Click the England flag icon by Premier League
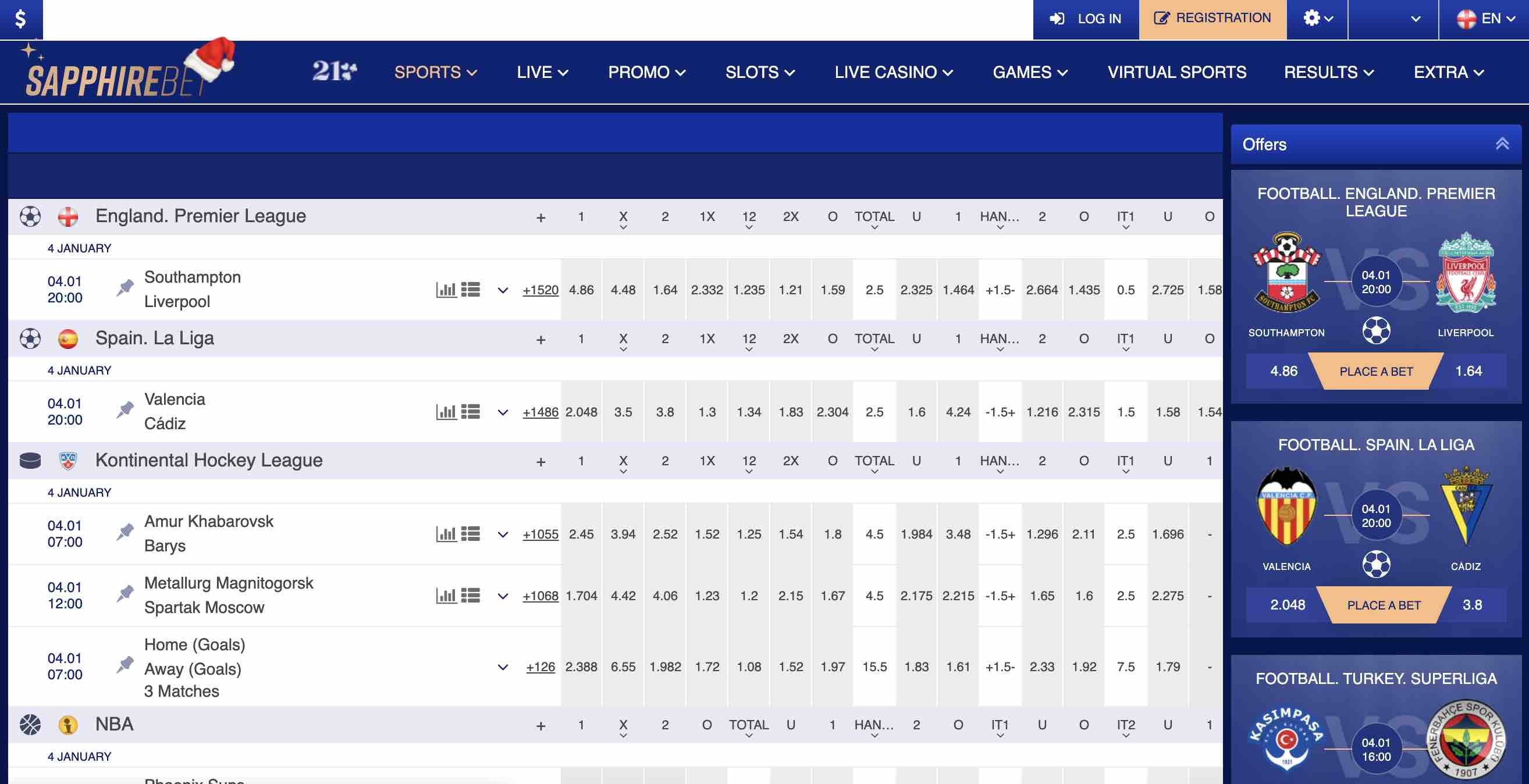This screenshot has height=784, width=1529. pos(67,216)
